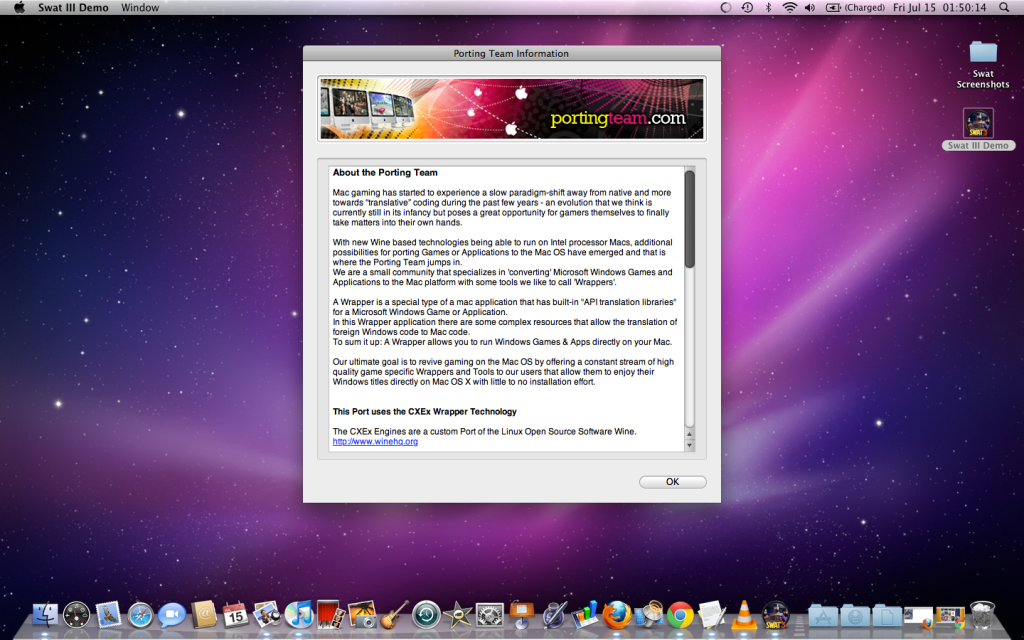Click the spinning sync status icon
The height and width of the screenshot is (640, 1024).
pos(726,8)
